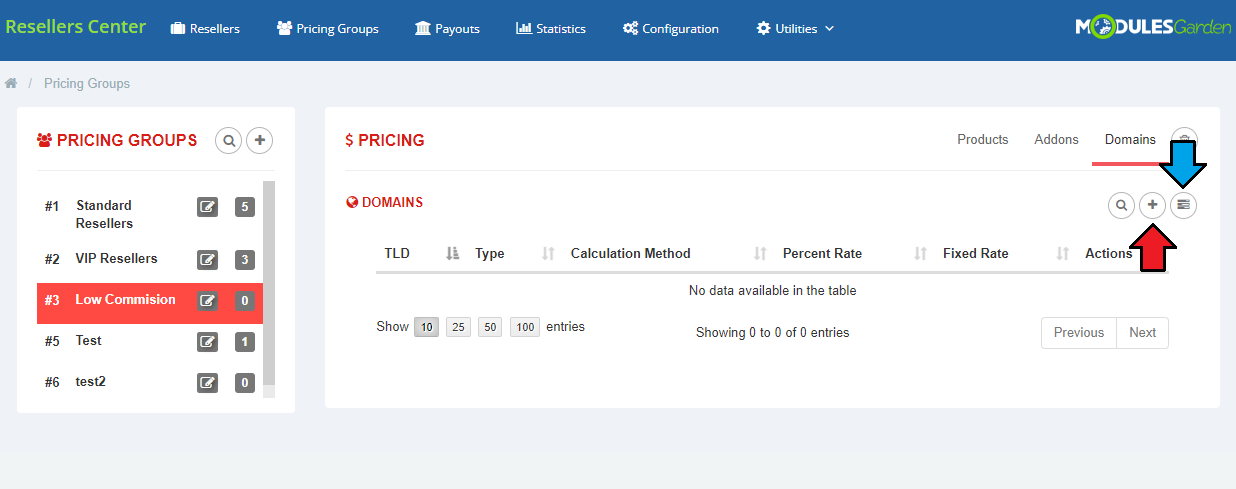Click test2 group count badge 0
The height and width of the screenshot is (489, 1236).
click(245, 382)
